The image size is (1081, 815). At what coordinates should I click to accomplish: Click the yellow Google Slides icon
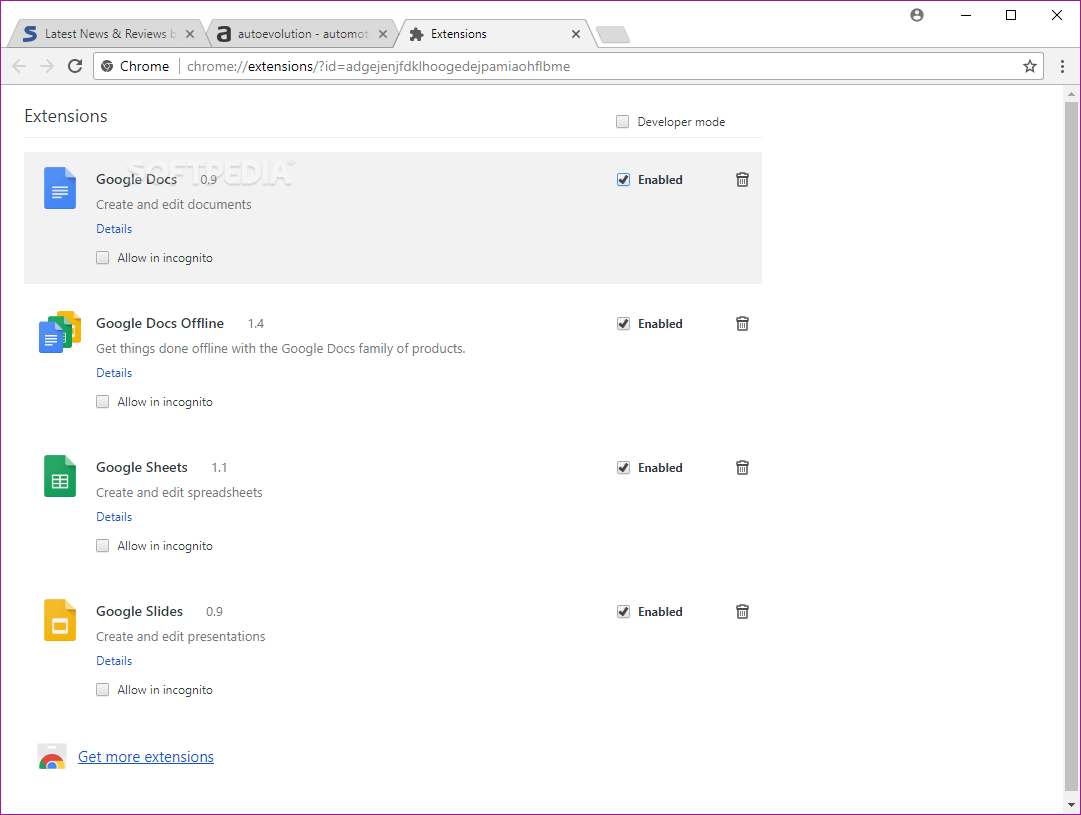click(x=60, y=620)
